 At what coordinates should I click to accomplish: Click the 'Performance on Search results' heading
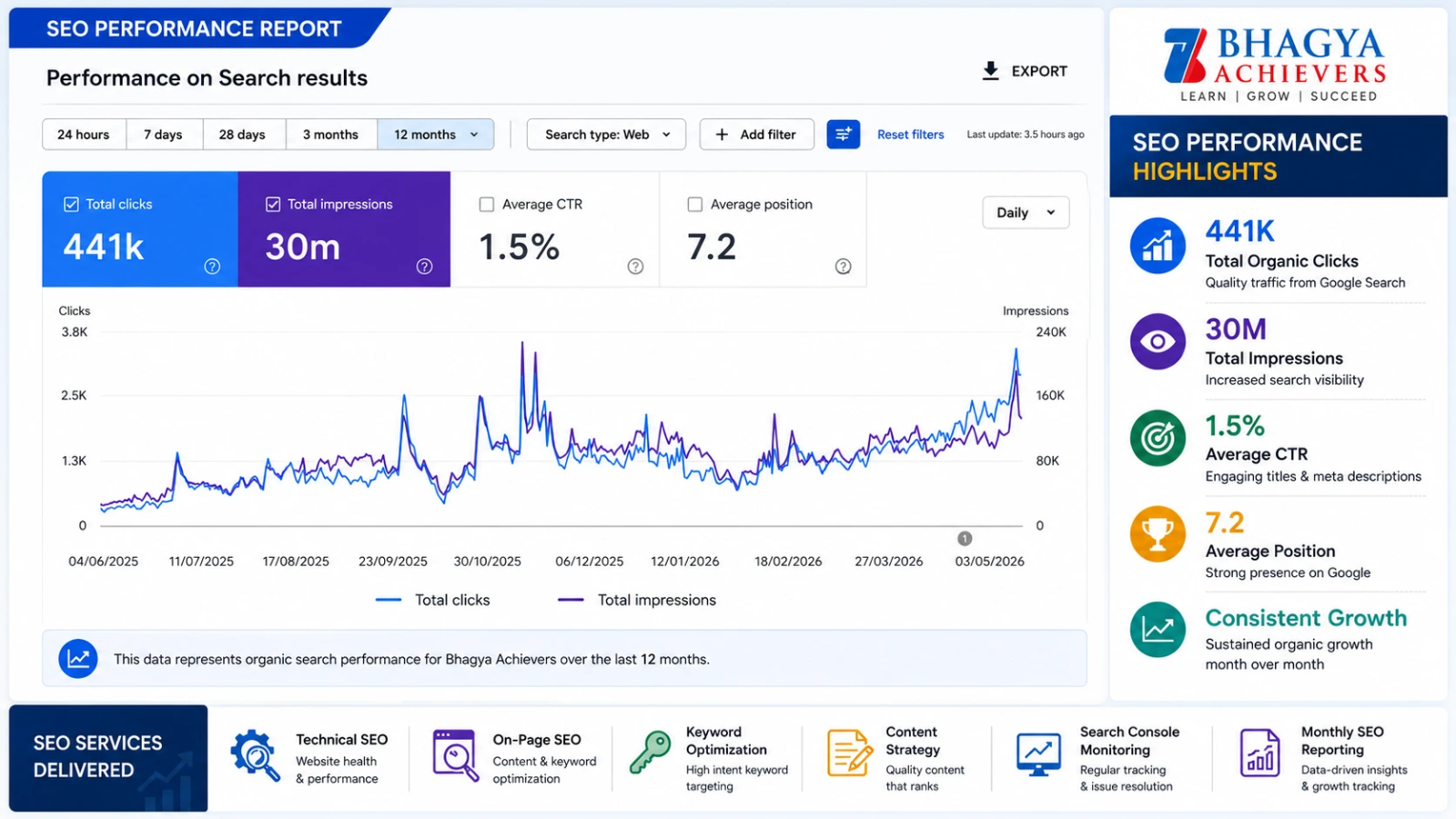pos(207,78)
